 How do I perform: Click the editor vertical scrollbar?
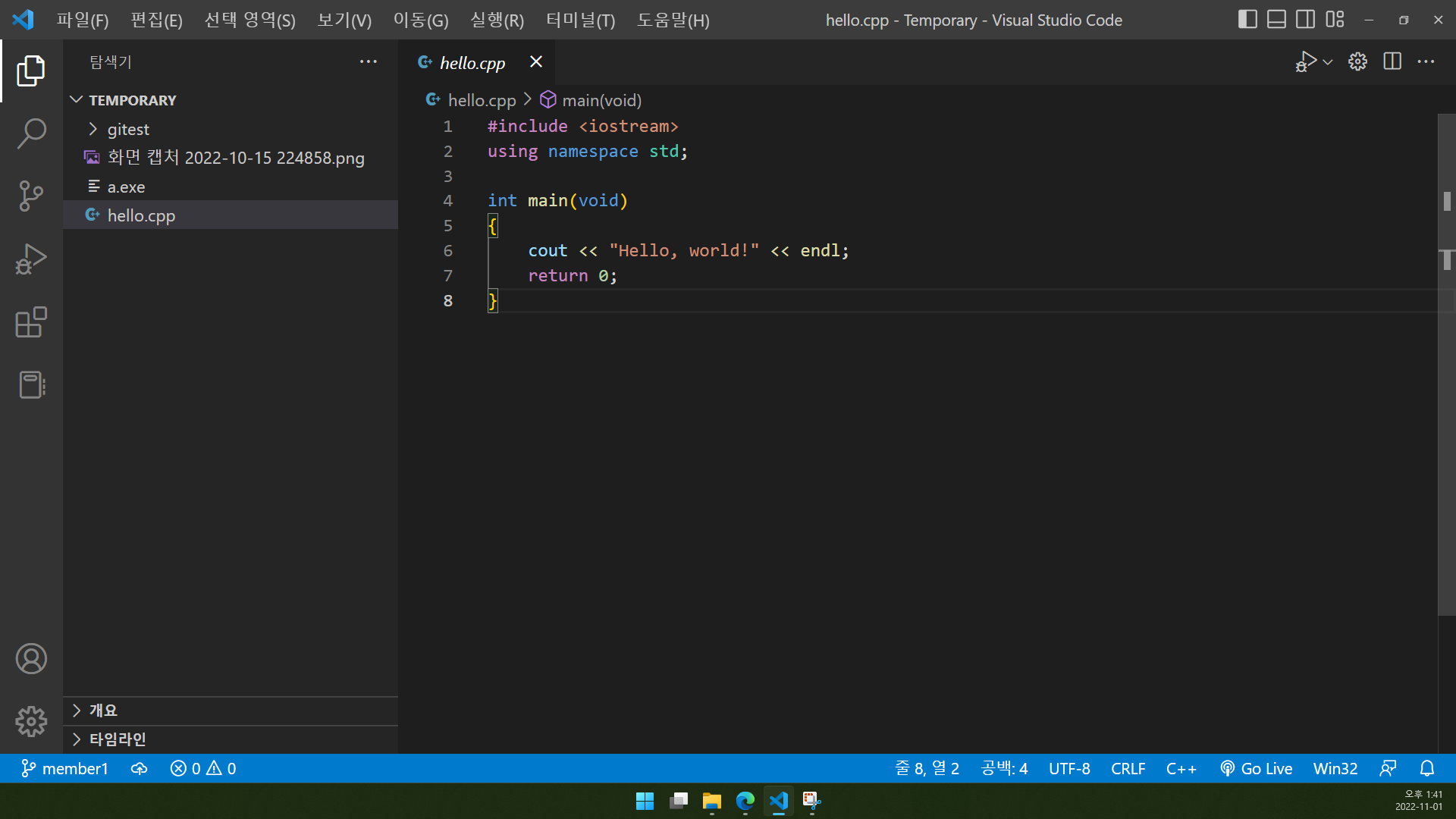1447,364
